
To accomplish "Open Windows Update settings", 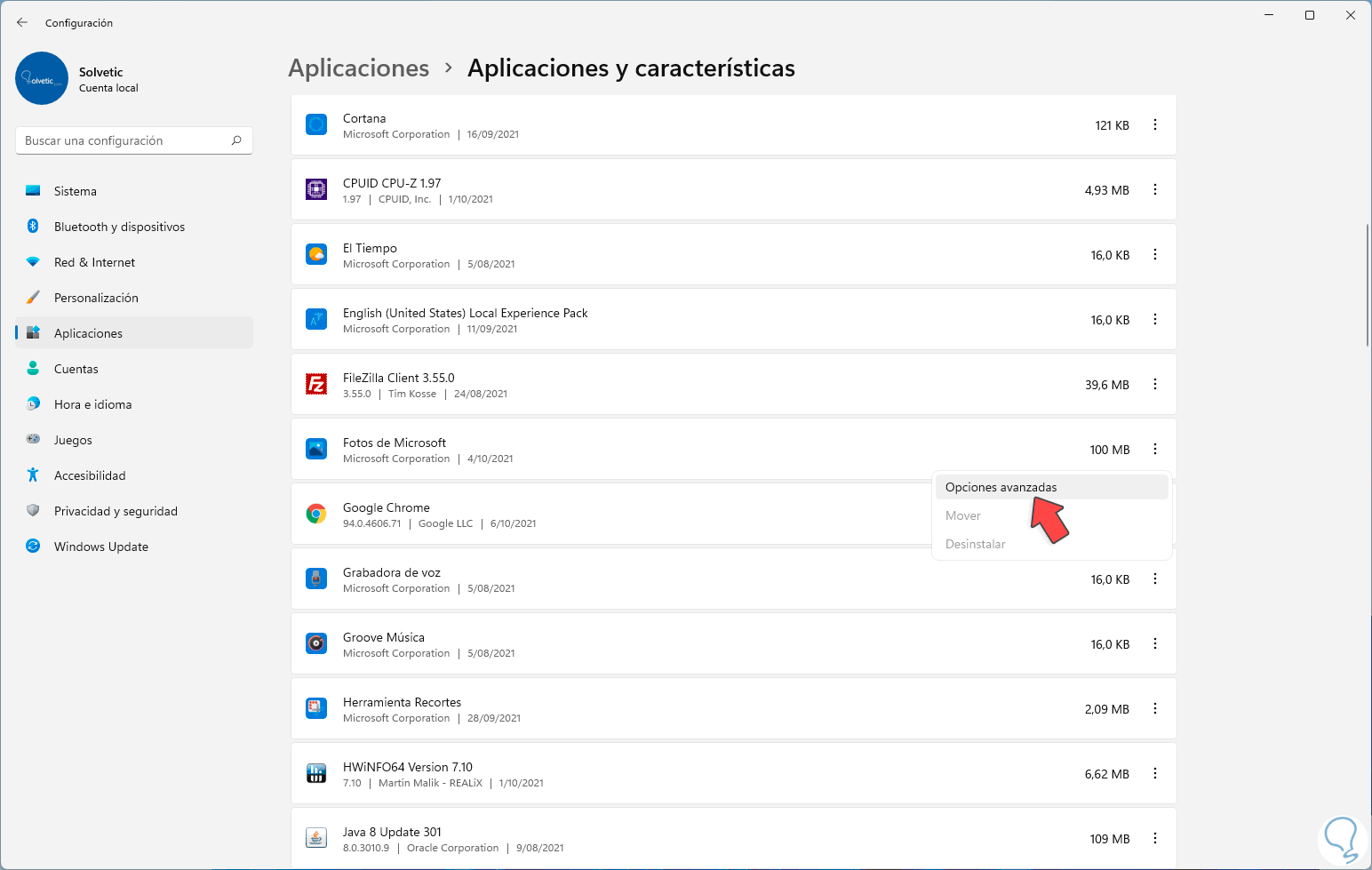I will coord(134,547).
